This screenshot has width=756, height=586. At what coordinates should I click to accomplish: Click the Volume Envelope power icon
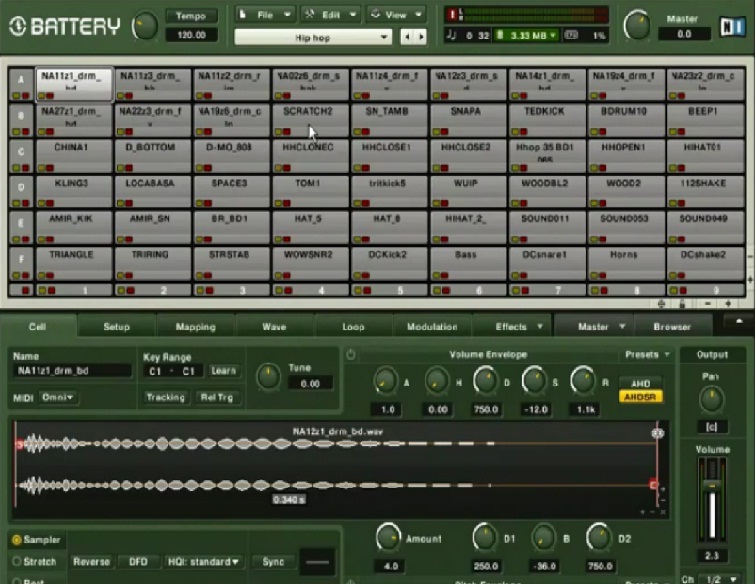[351, 355]
